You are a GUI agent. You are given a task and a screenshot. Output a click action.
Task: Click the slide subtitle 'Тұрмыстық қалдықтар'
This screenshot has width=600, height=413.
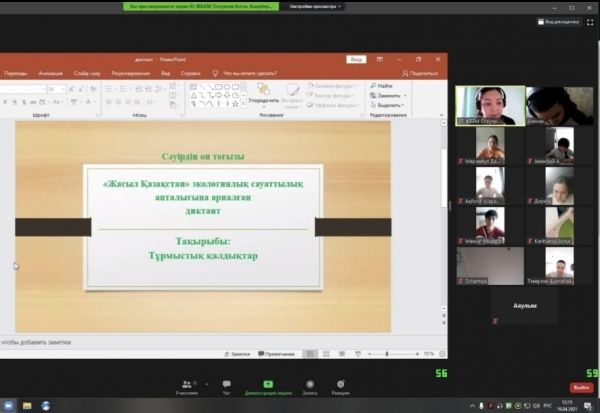pyautogui.click(x=203, y=255)
